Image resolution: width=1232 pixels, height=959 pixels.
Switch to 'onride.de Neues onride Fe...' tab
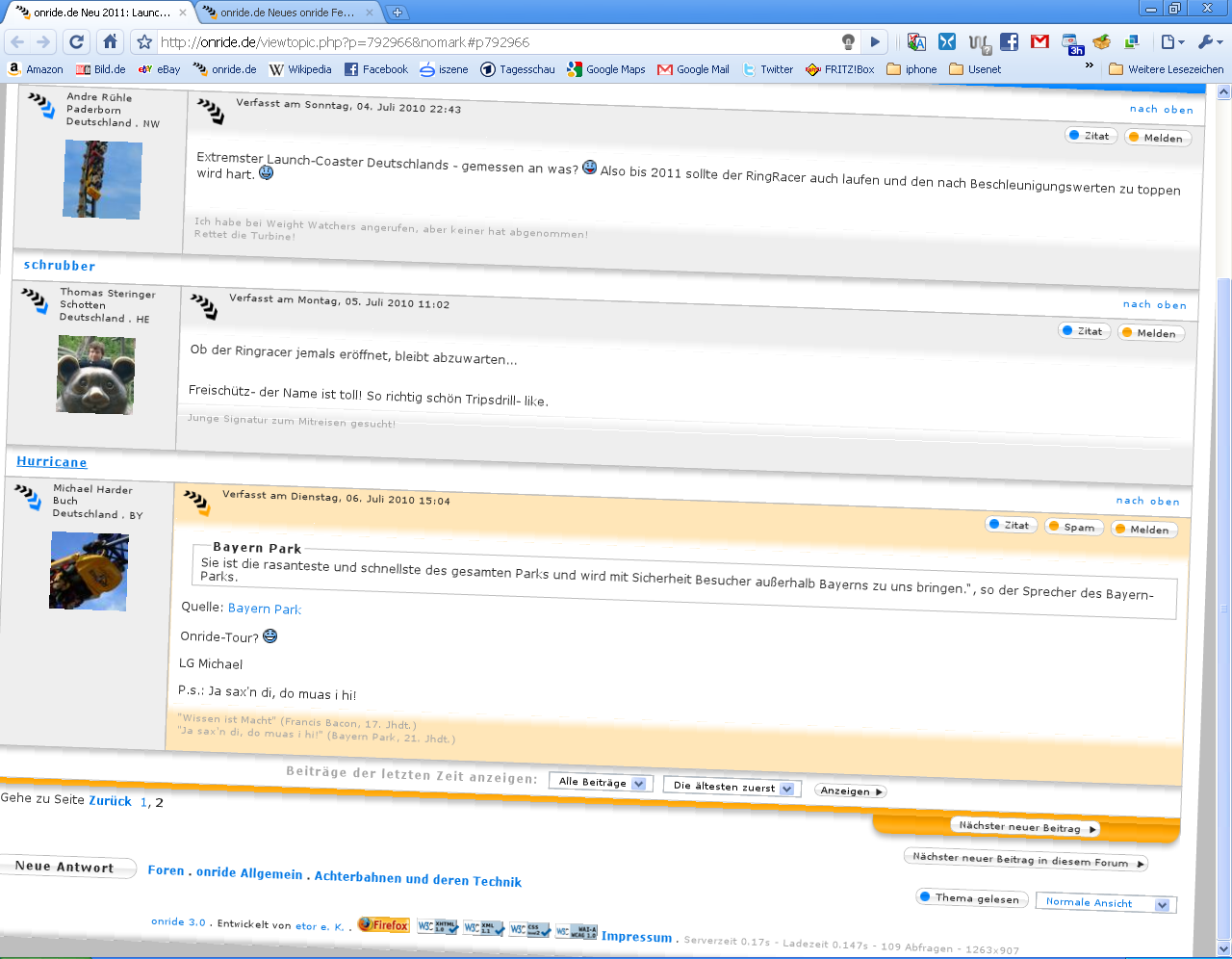[287, 13]
